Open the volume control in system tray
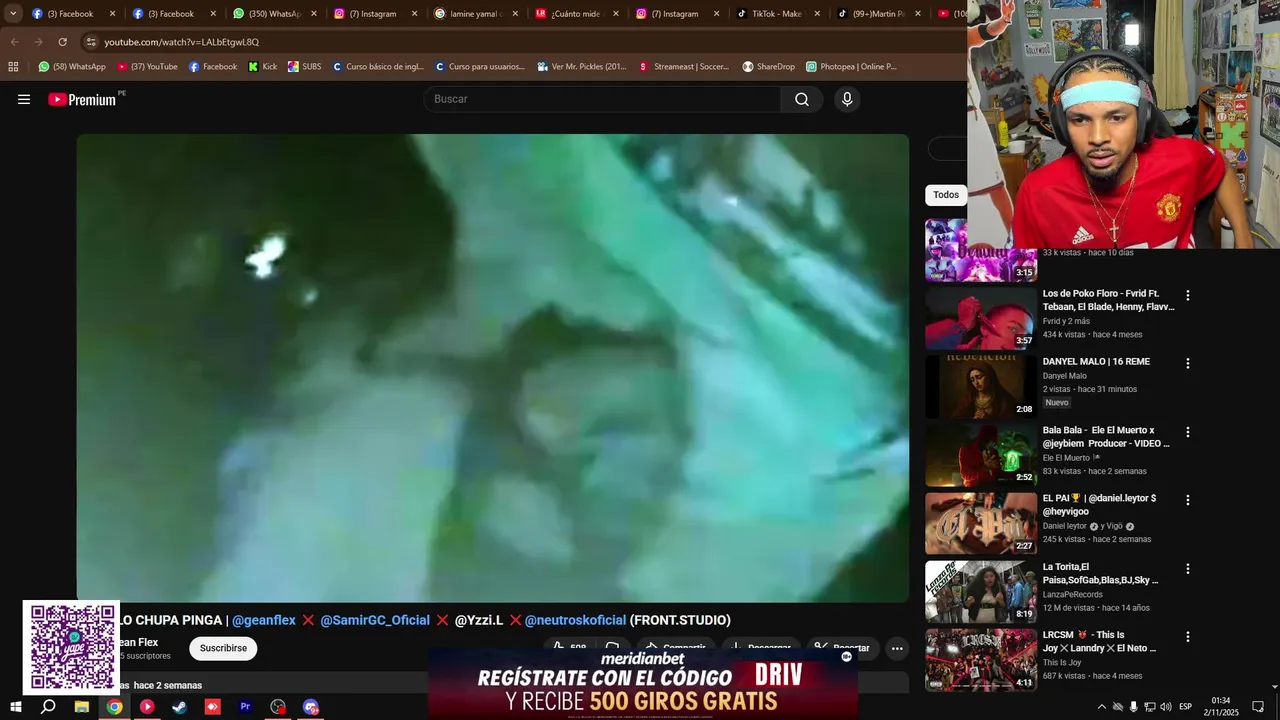This screenshot has height=720, width=1280. pyautogui.click(x=1165, y=707)
